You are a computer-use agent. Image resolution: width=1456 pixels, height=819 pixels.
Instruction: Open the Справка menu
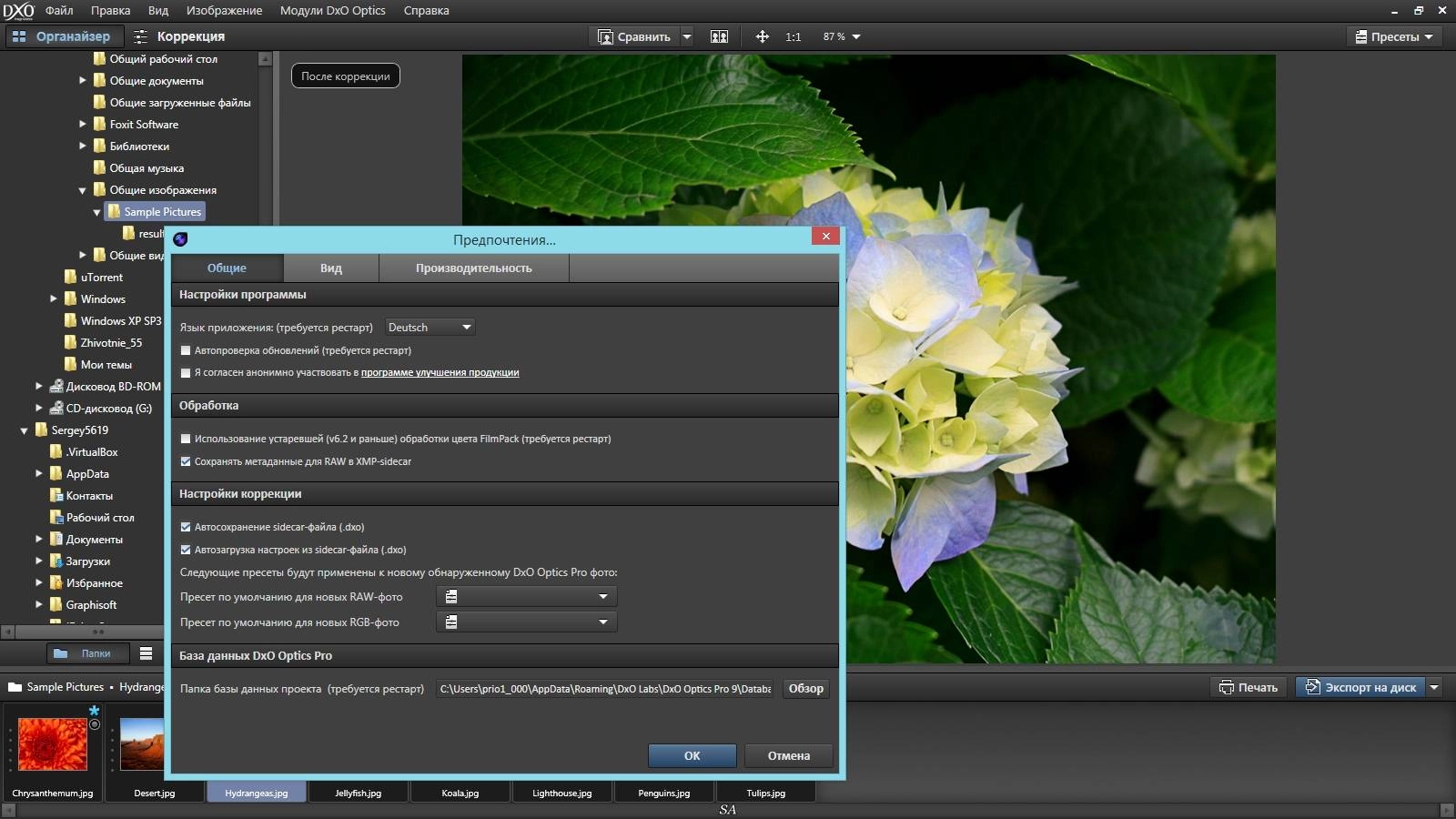pos(426,10)
